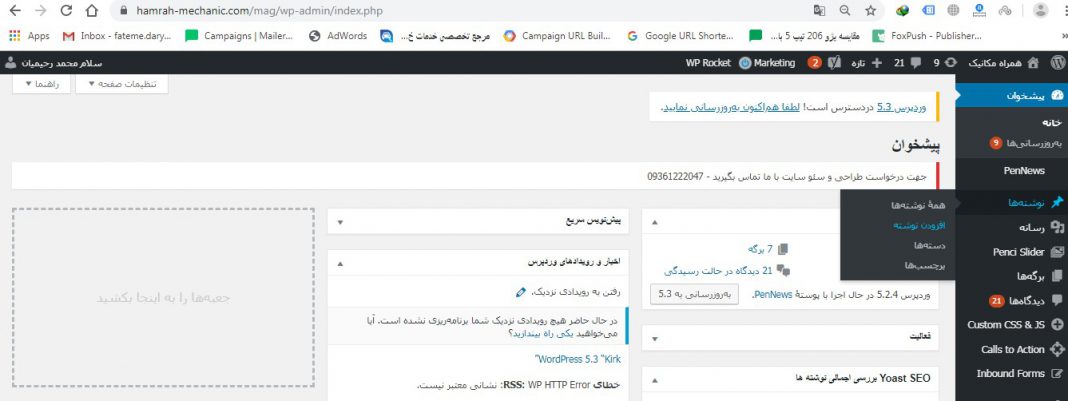Bookmark this page with the star icon
Viewport: 1068px width, 401px height.
click(871, 11)
